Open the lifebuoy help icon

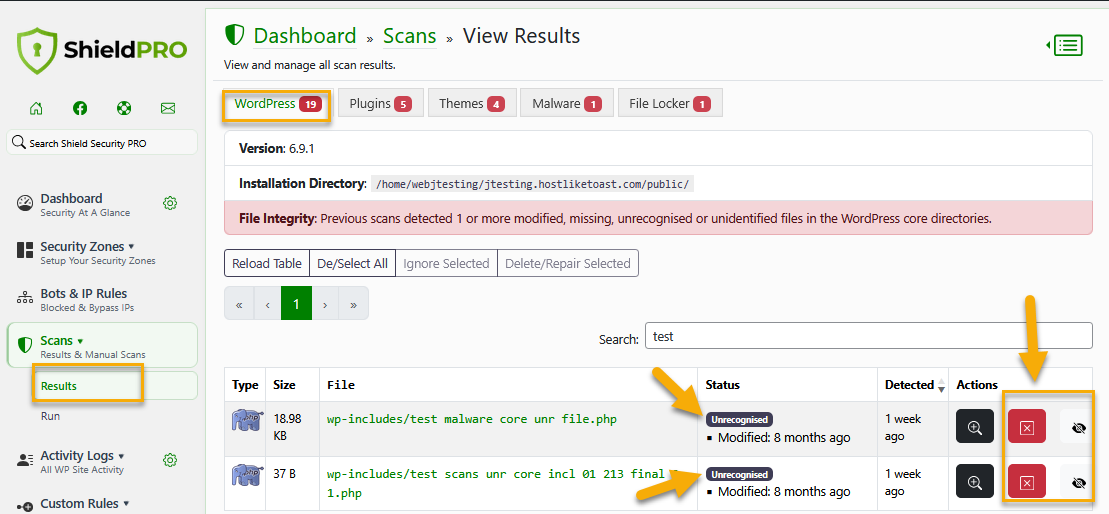pyautogui.click(x=124, y=108)
